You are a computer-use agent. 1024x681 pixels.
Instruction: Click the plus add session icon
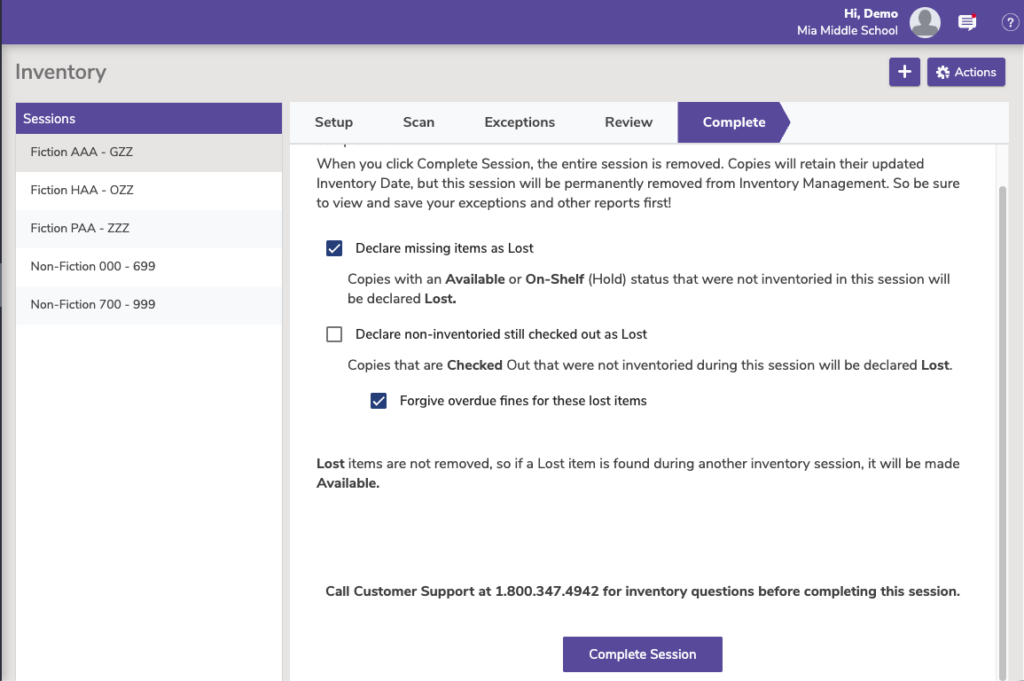(904, 72)
